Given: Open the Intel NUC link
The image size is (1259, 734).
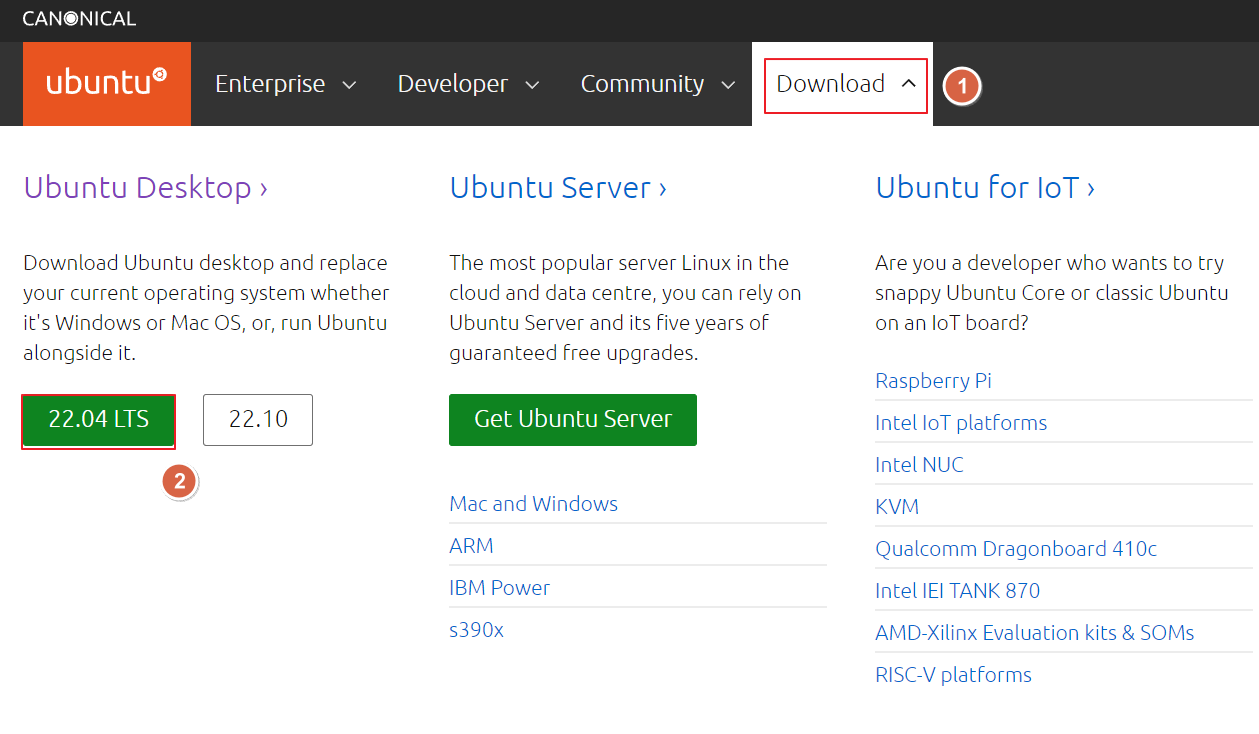Looking at the screenshot, I should (x=920, y=465).
